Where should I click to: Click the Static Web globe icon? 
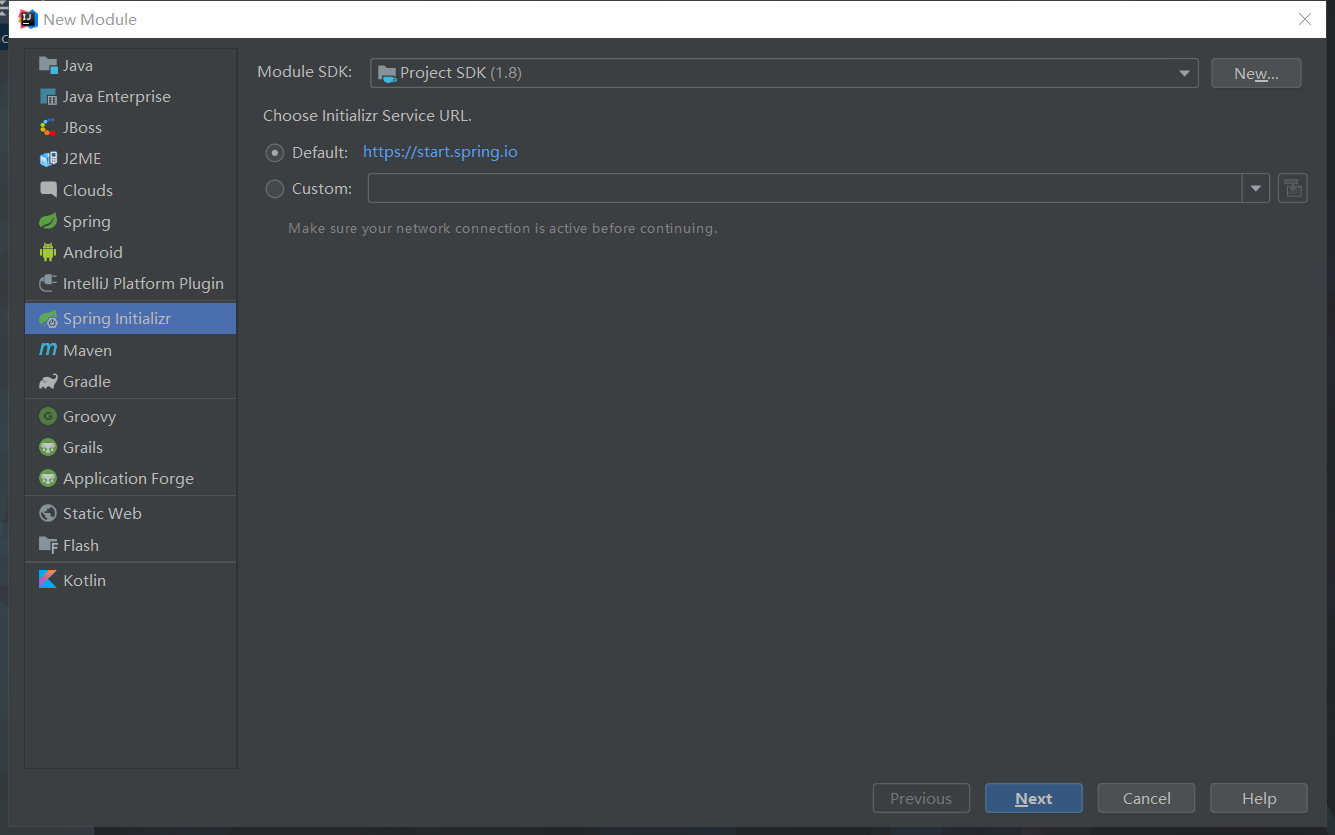(x=48, y=513)
